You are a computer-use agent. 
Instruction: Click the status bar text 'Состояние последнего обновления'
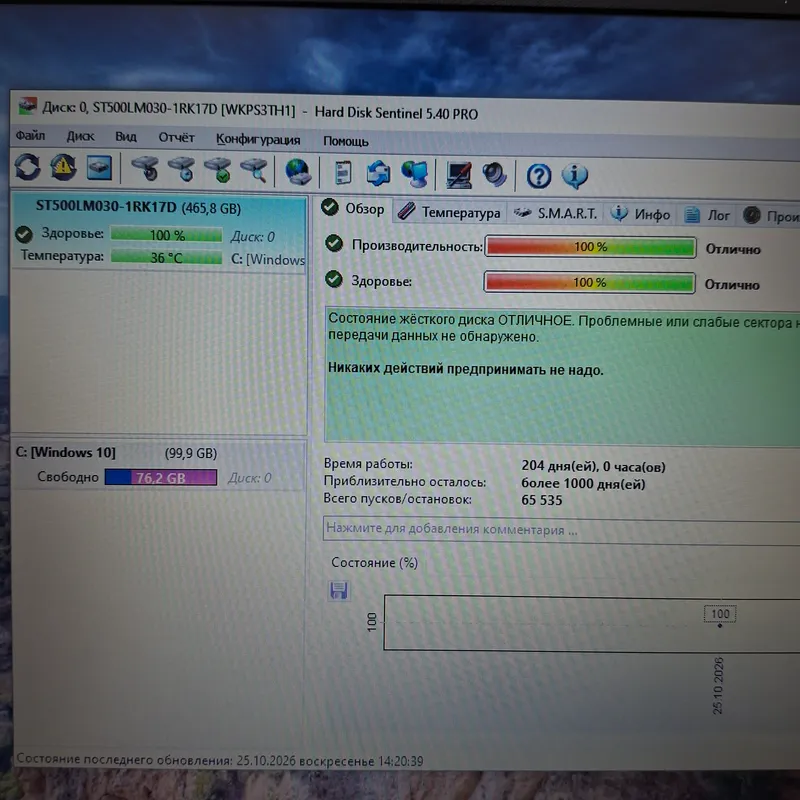[124, 760]
